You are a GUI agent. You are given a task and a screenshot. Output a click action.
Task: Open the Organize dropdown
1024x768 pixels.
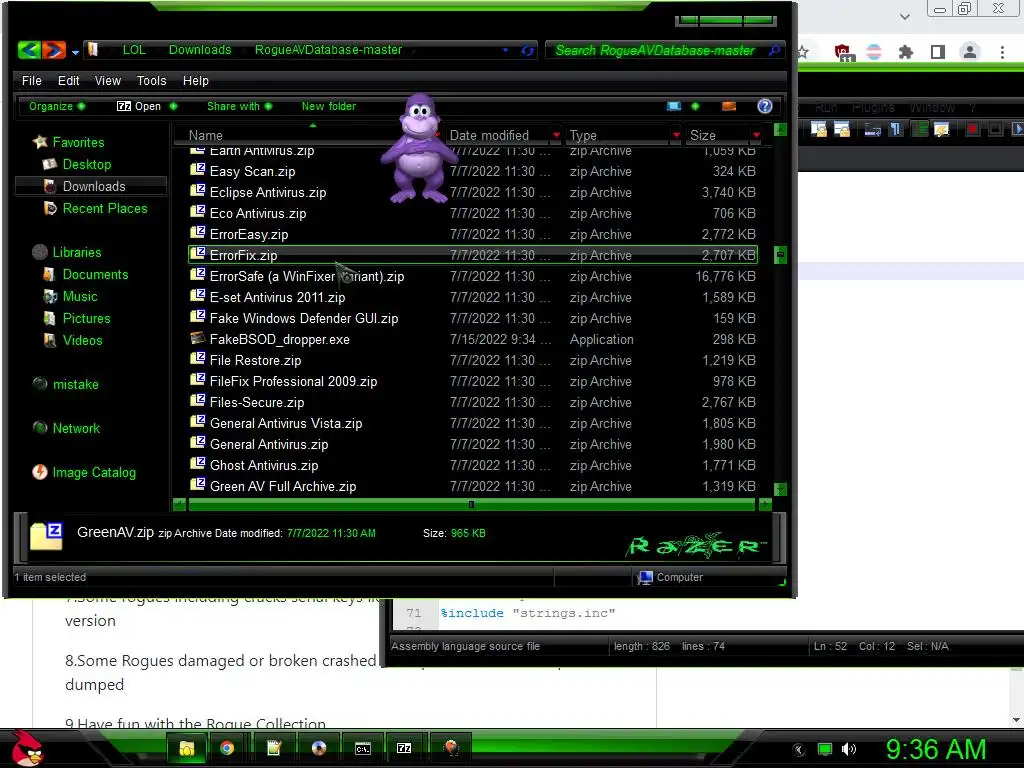[x=57, y=106]
